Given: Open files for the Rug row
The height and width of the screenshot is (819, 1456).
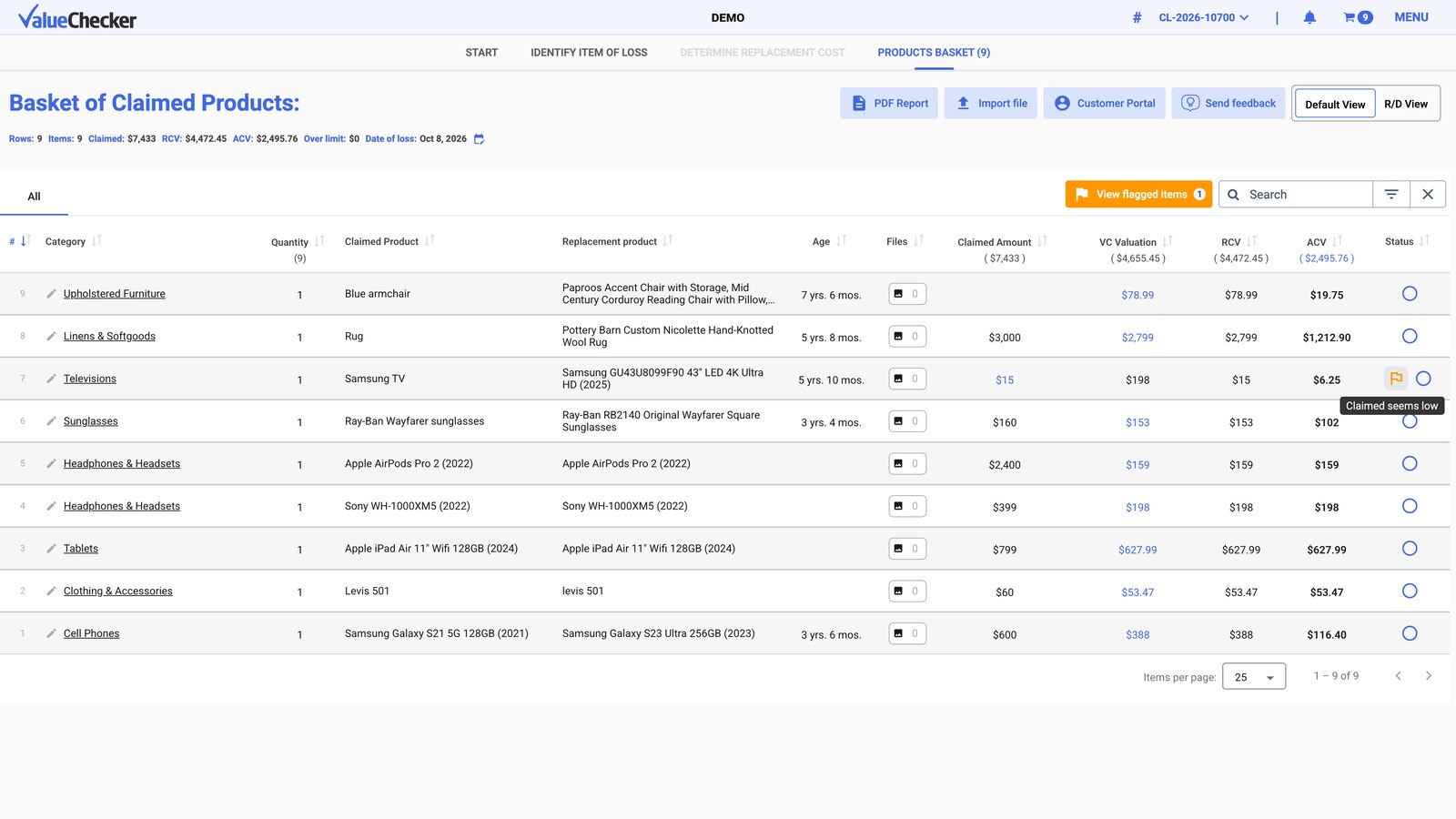Looking at the screenshot, I should 907,336.
